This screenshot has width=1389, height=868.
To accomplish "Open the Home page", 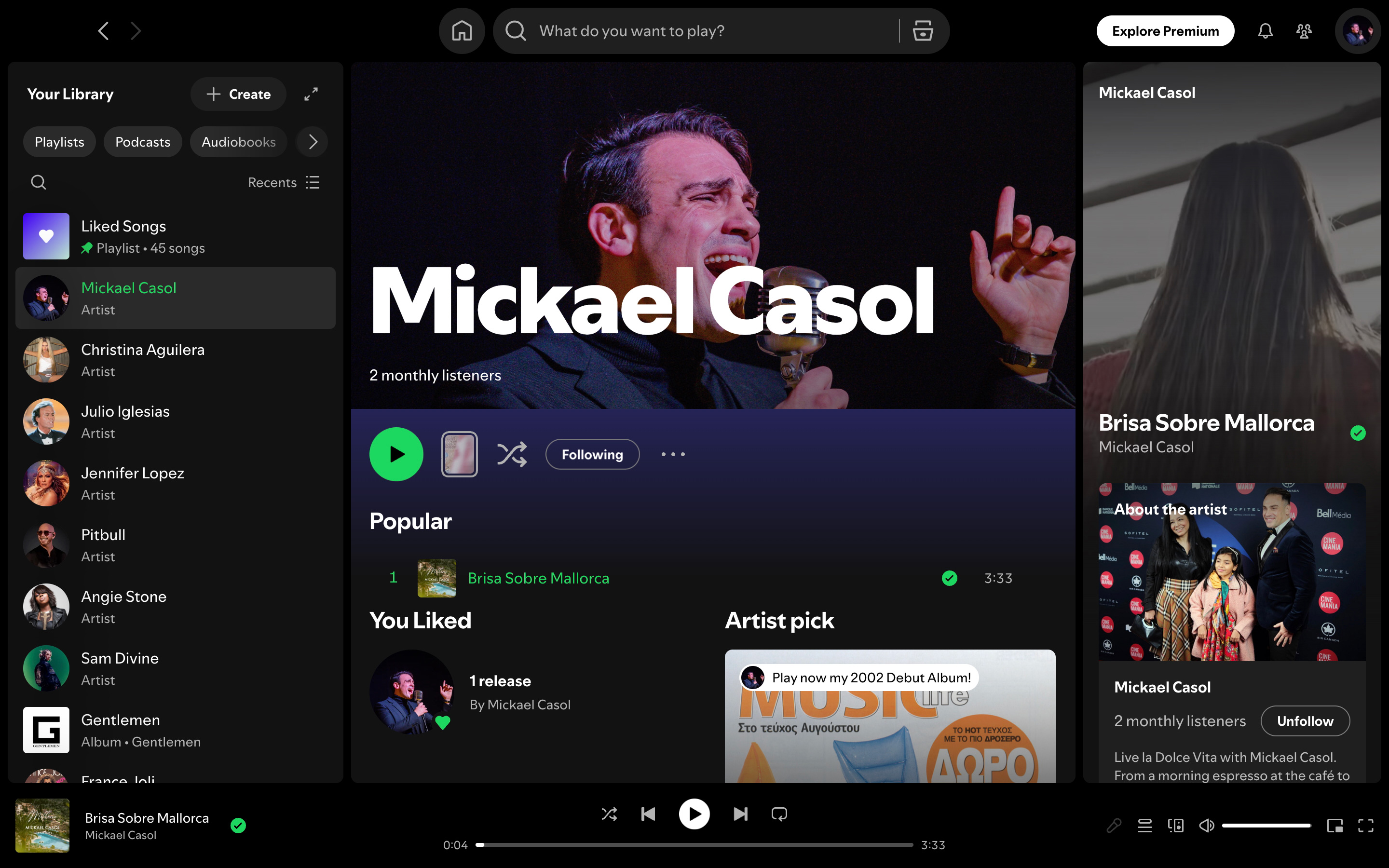I will pos(462,30).
